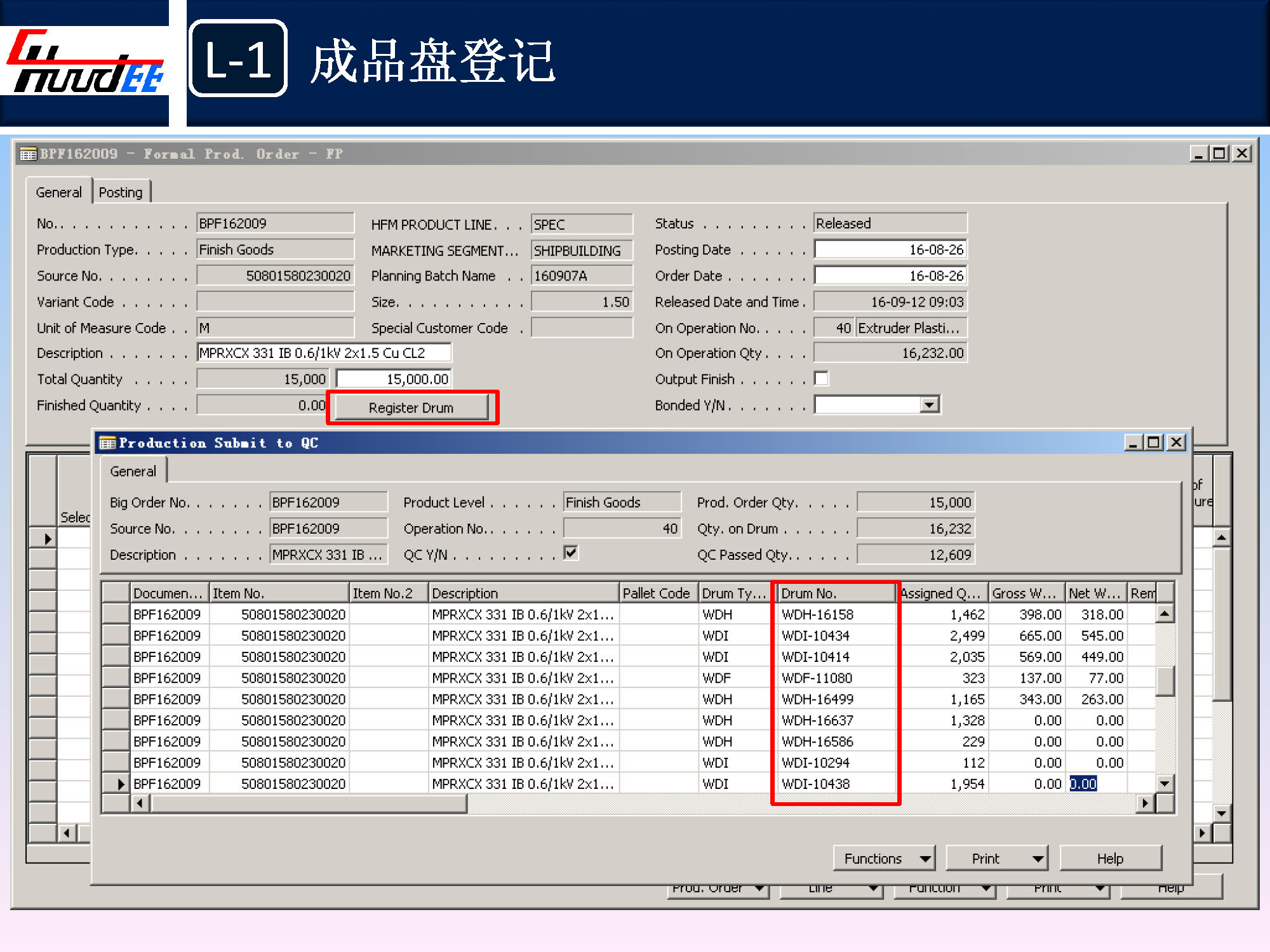Click the Help button in QC window
The height and width of the screenshot is (952, 1270).
coord(1110,859)
